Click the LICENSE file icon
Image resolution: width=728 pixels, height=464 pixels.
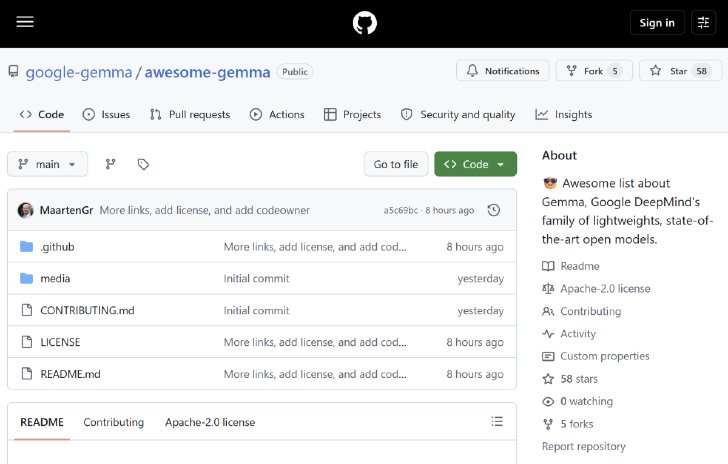pos(27,342)
